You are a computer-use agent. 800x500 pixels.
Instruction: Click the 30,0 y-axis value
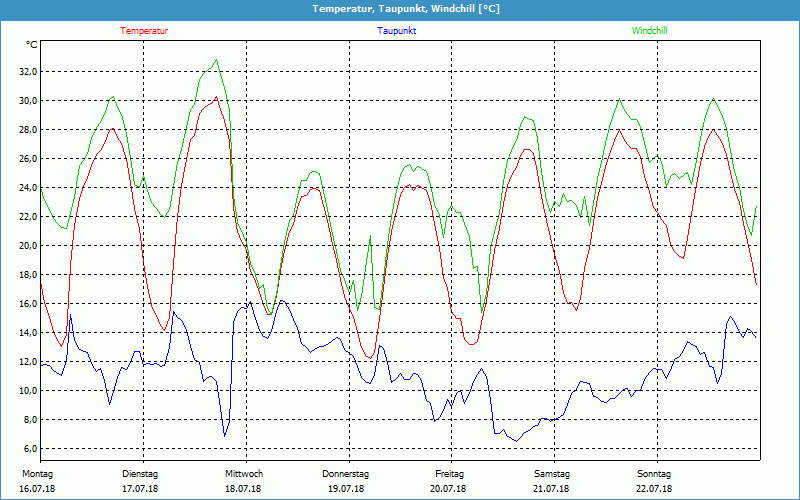28,101
